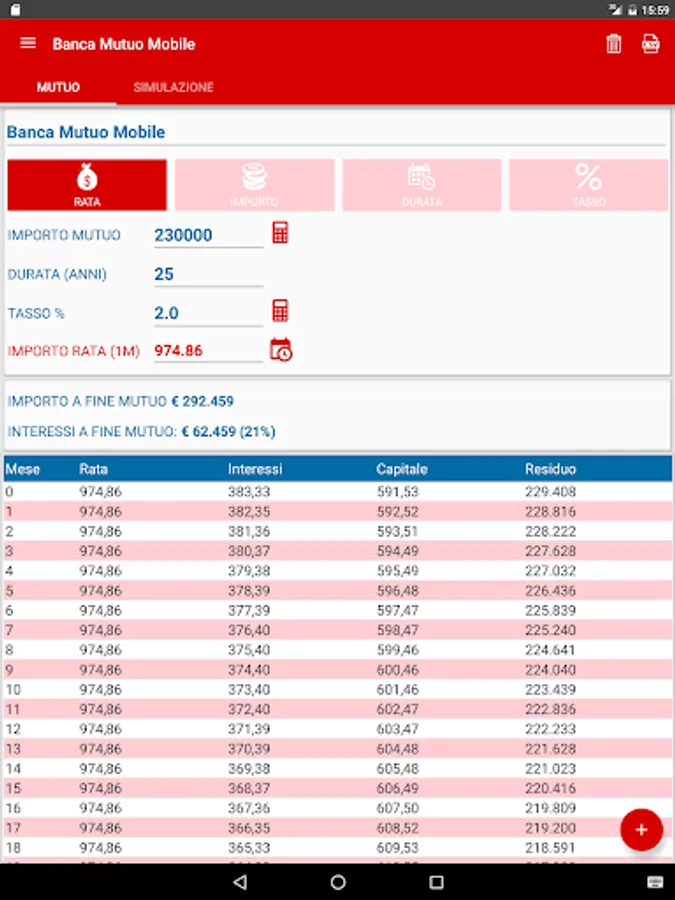Screen dimensions: 675x900
Task: Select residual 223.439 in month 10 row
Action: click(x=550, y=690)
